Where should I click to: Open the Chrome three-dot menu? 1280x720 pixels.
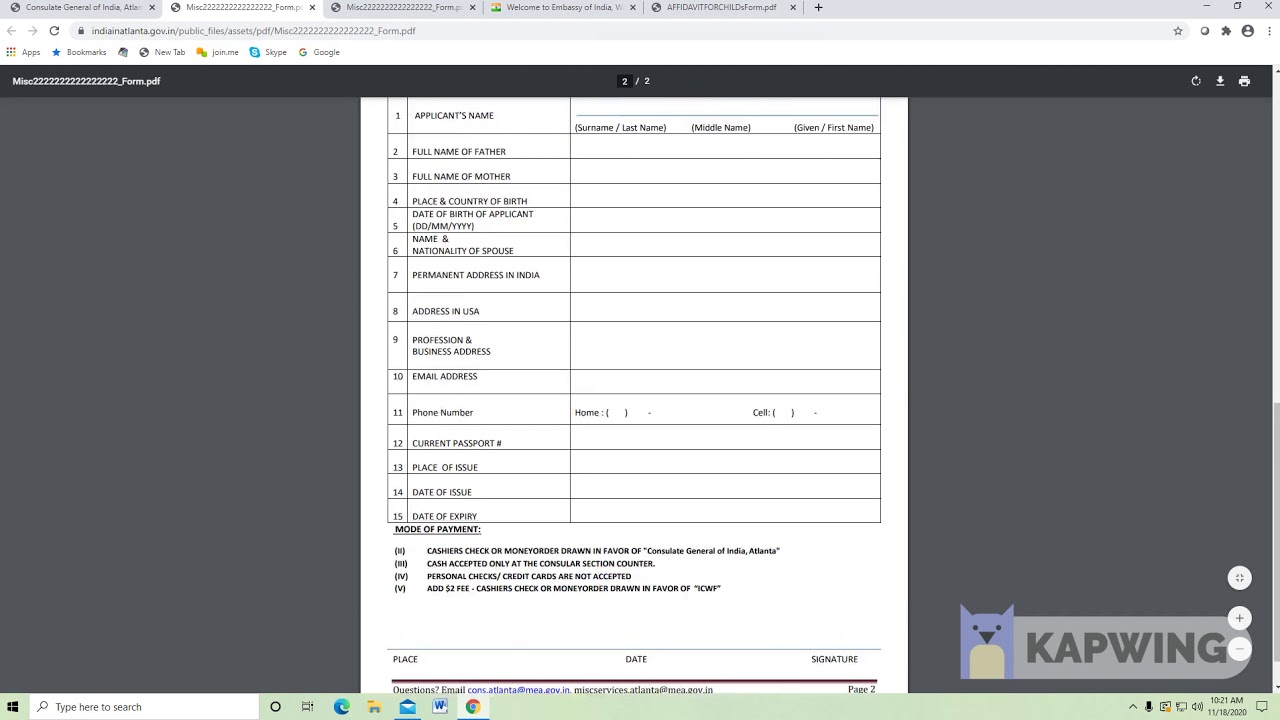coord(1268,31)
